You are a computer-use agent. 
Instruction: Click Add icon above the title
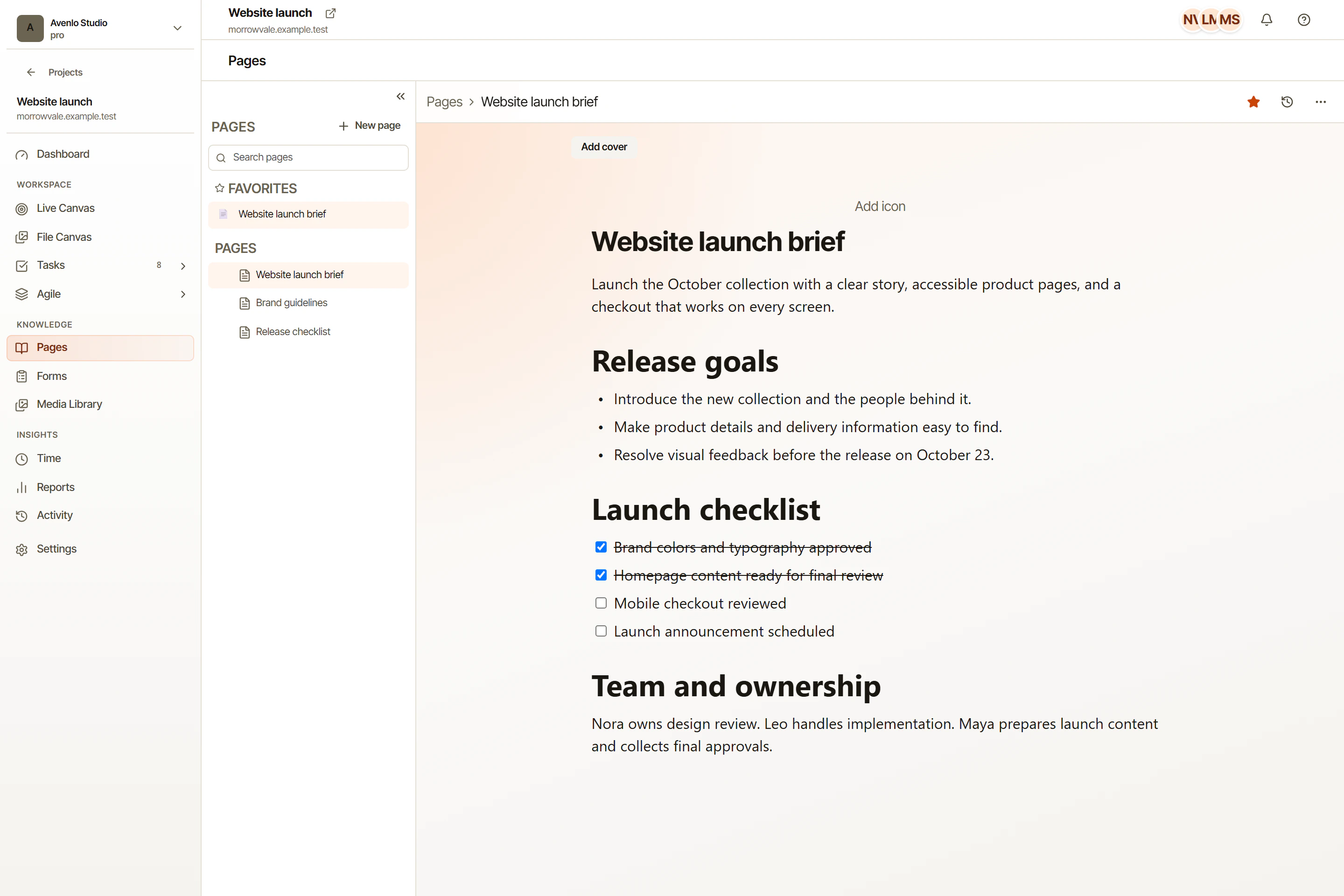[880, 206]
